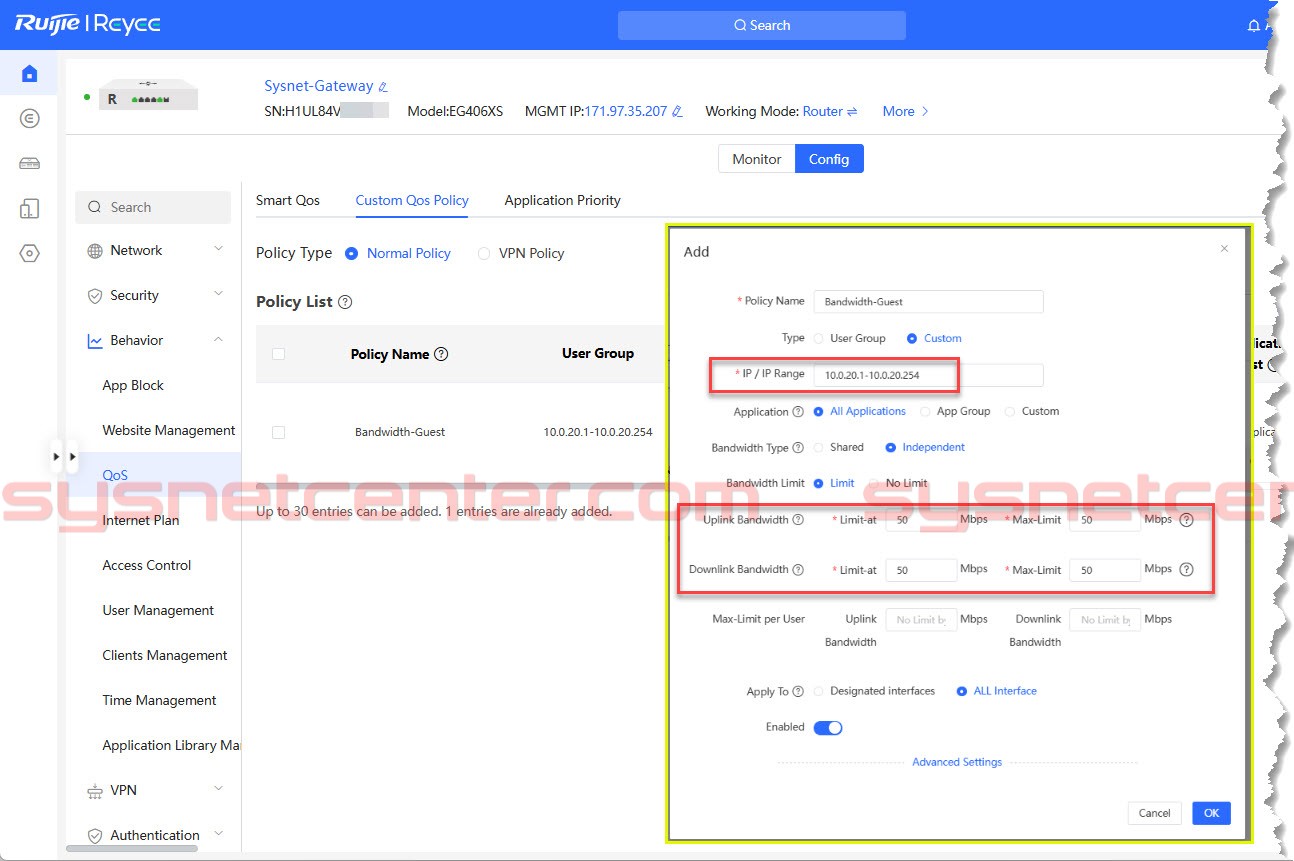Close the Add dialog with X icon
This screenshot has height=861, width=1294.
[x=1224, y=249]
